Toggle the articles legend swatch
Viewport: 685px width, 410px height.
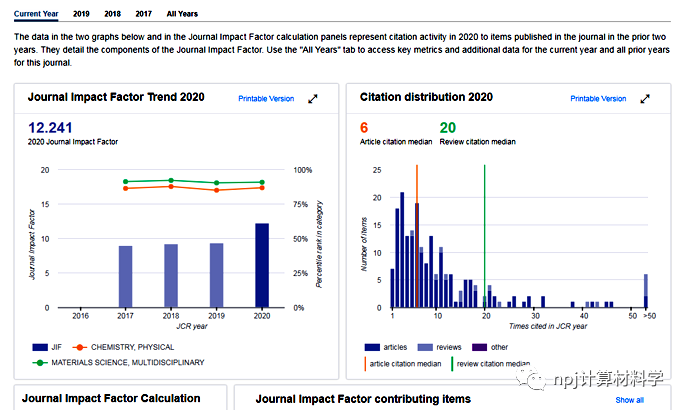pos(374,348)
